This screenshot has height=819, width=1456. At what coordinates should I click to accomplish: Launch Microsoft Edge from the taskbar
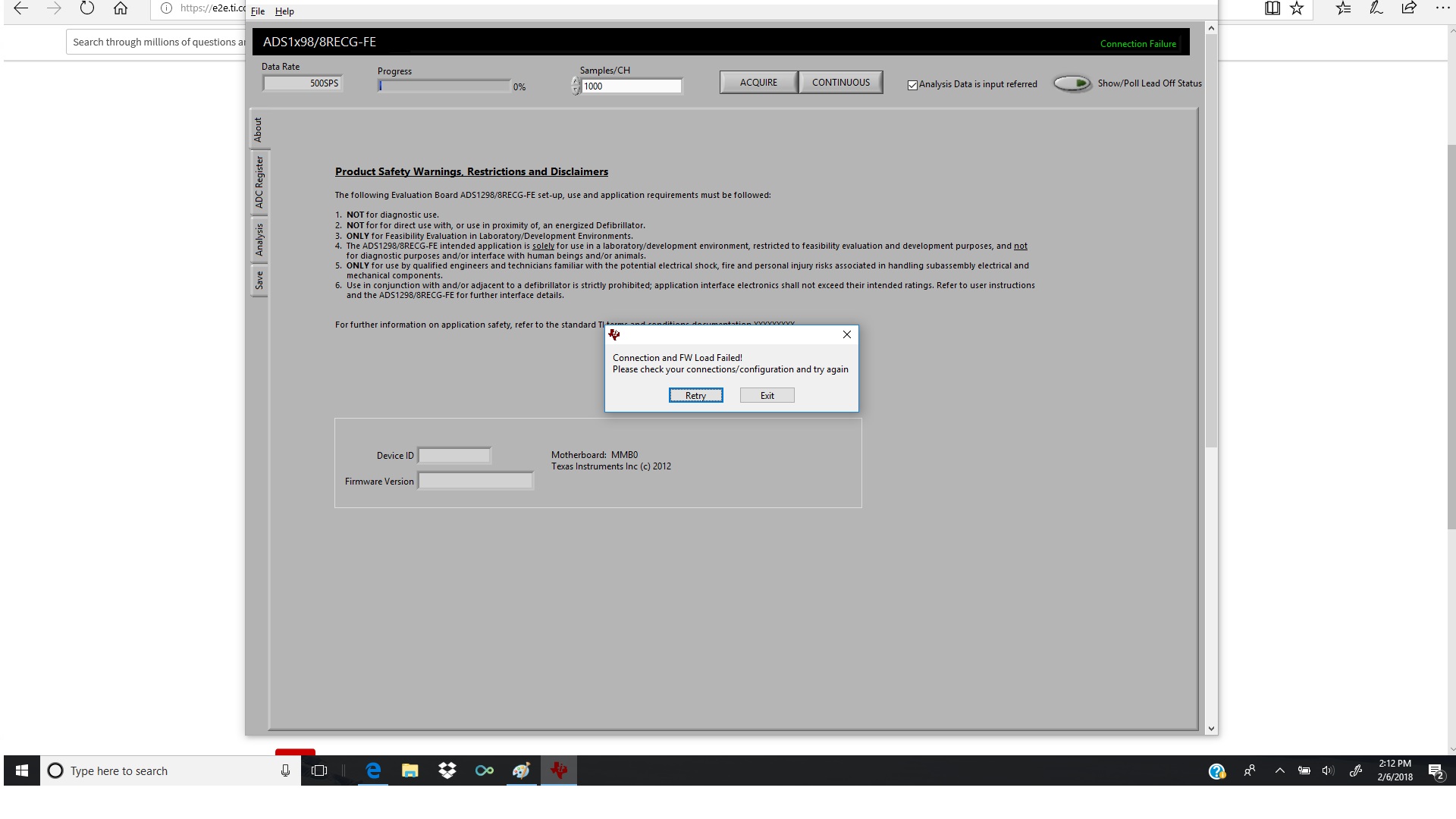[x=372, y=770]
